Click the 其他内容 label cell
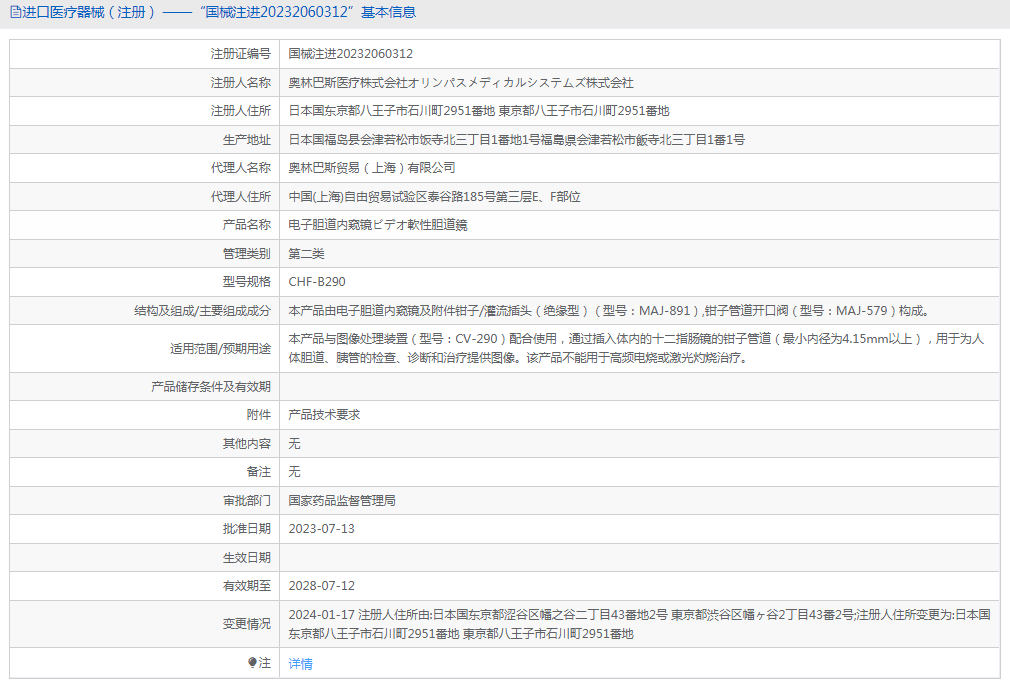 (144, 443)
